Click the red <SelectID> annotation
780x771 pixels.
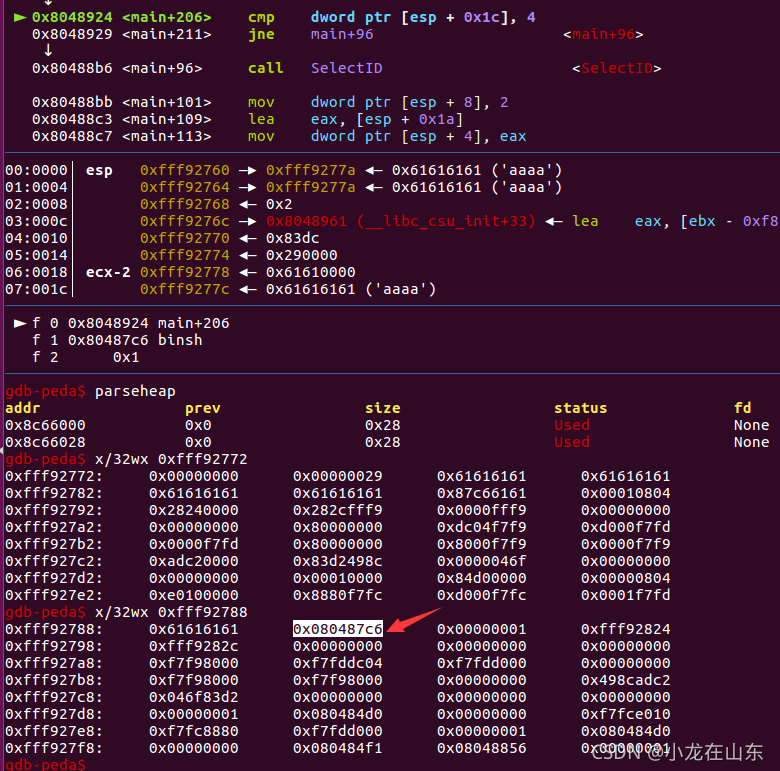pyautogui.click(x=617, y=68)
